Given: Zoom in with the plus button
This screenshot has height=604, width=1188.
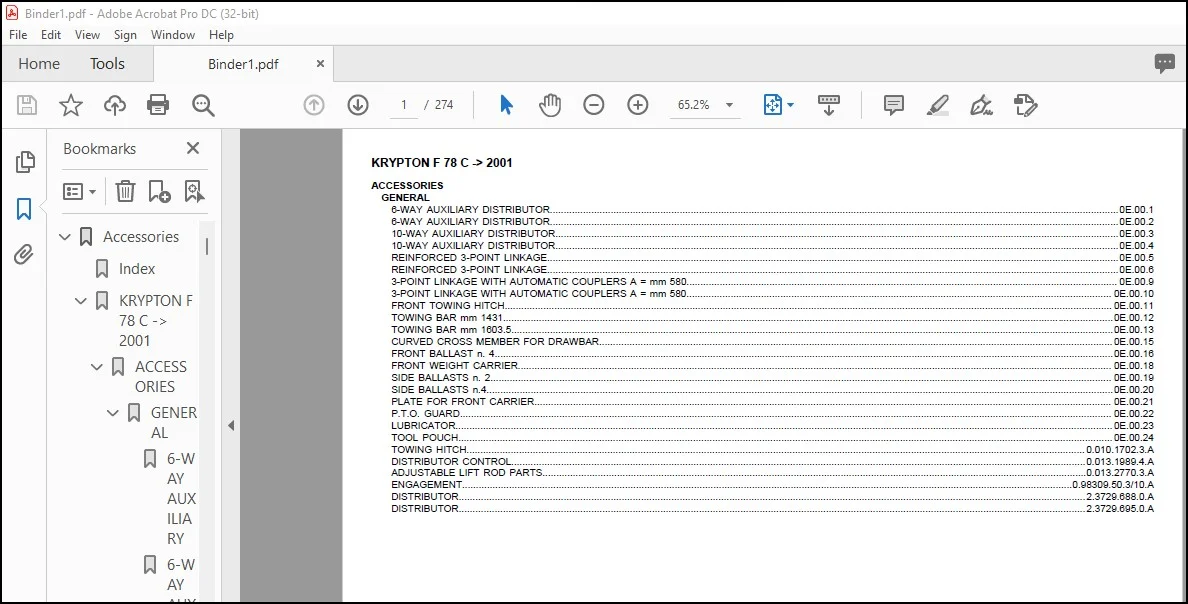Looking at the screenshot, I should (x=638, y=105).
